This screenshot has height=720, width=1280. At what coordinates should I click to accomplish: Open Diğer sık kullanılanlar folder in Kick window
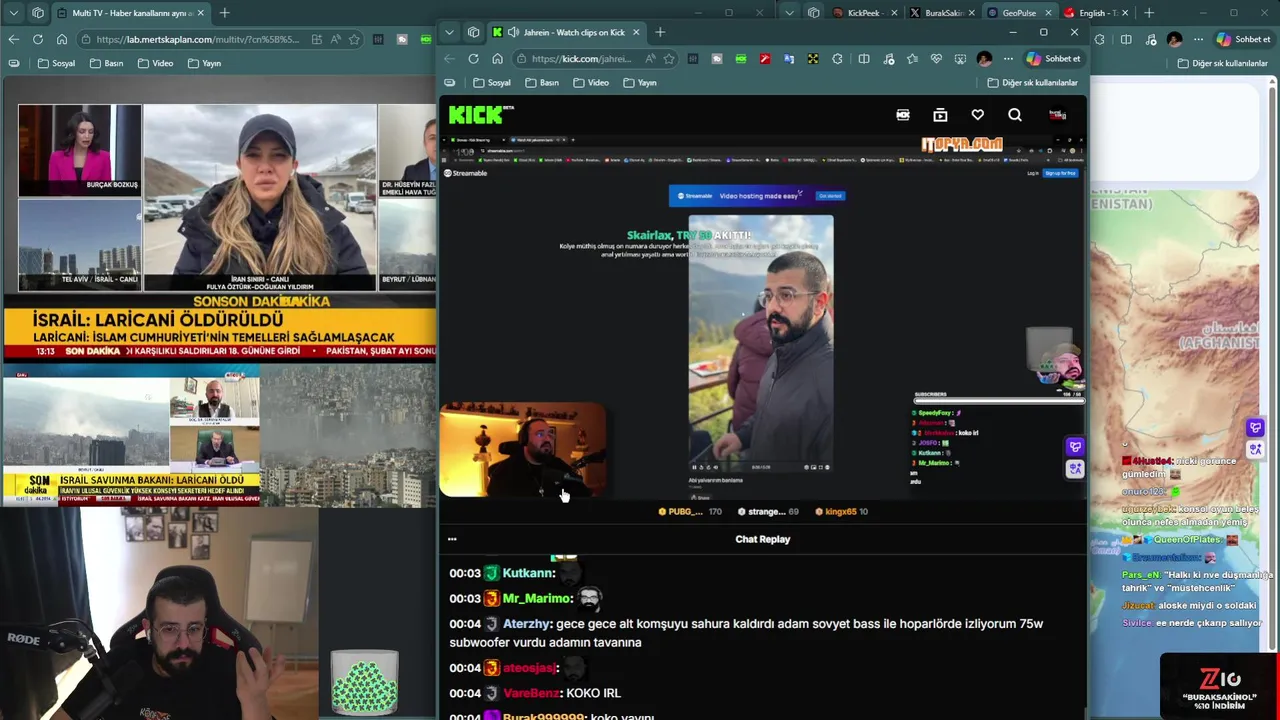(1032, 83)
